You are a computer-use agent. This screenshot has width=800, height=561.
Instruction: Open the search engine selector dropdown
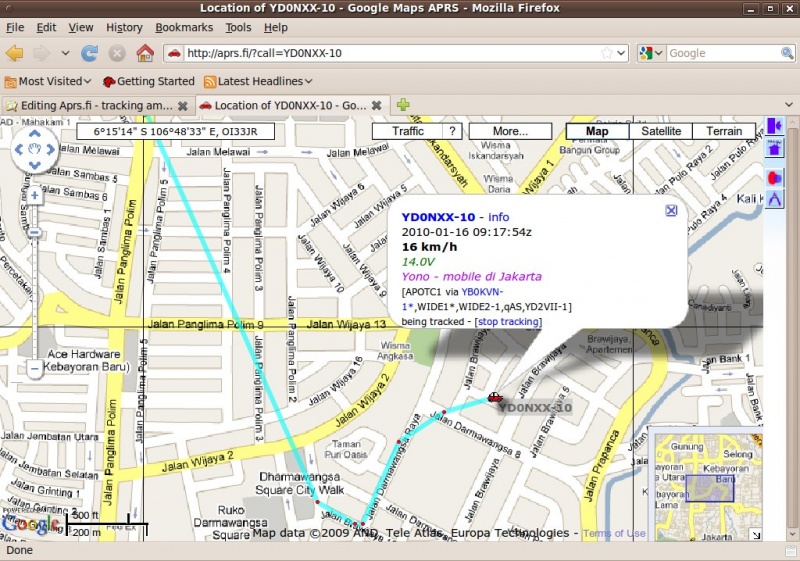[651, 53]
